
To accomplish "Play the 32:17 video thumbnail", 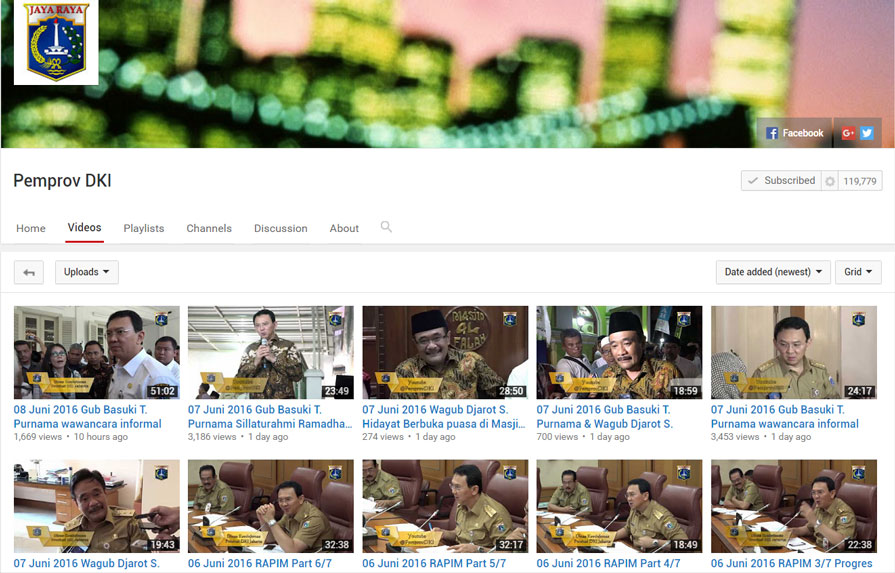I will [x=445, y=506].
